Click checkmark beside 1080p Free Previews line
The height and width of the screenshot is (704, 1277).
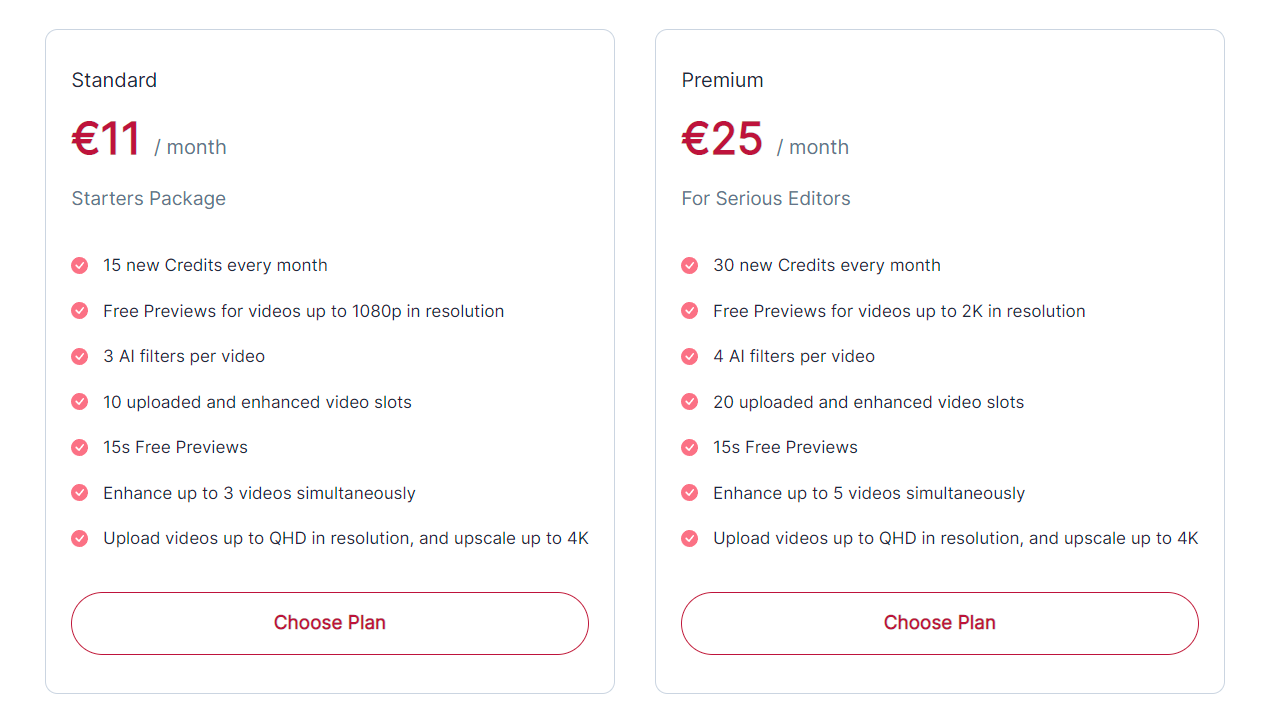pos(80,311)
